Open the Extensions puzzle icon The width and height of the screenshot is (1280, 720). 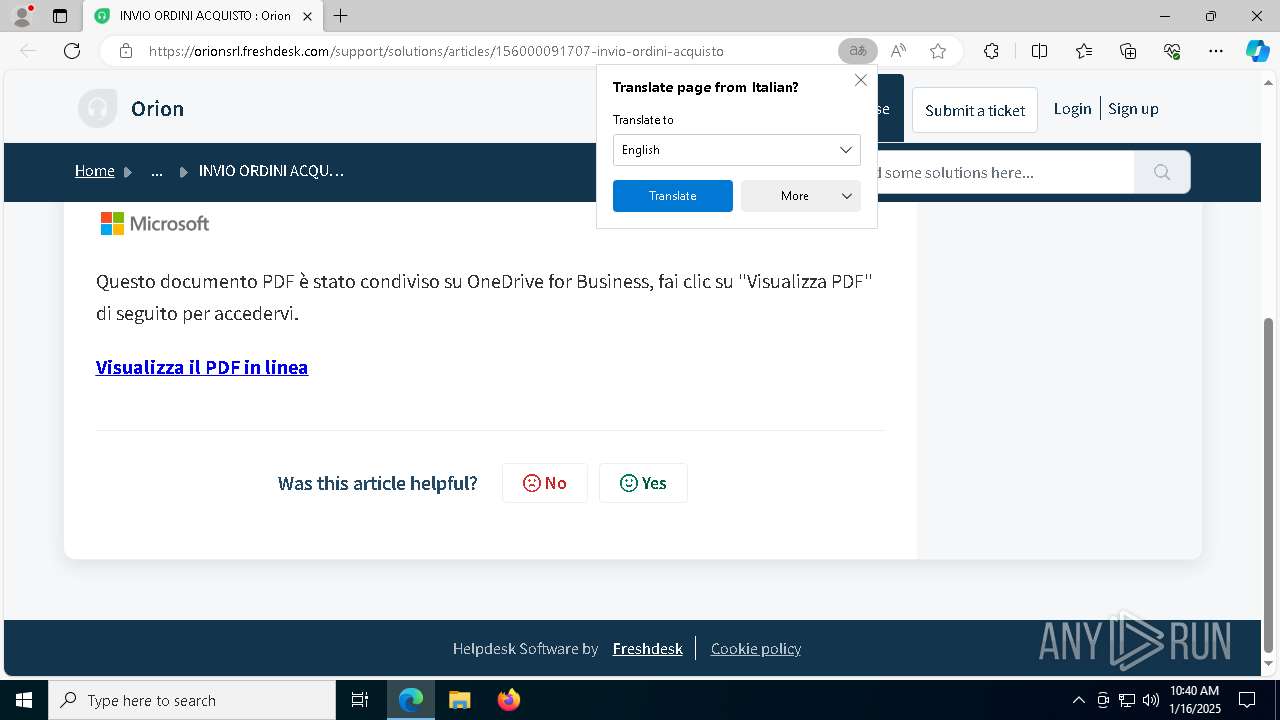991,51
